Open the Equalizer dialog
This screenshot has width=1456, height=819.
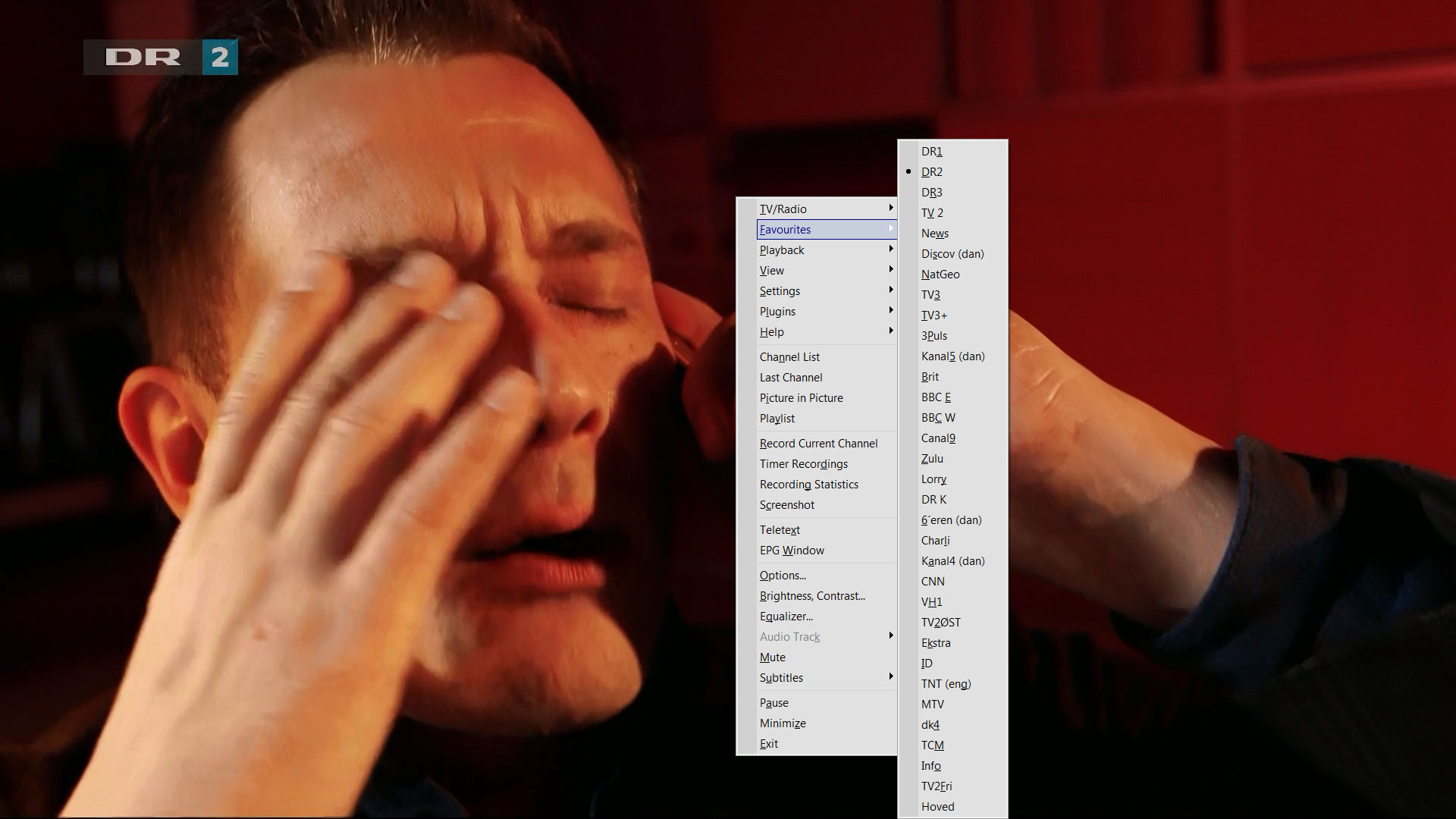(786, 617)
